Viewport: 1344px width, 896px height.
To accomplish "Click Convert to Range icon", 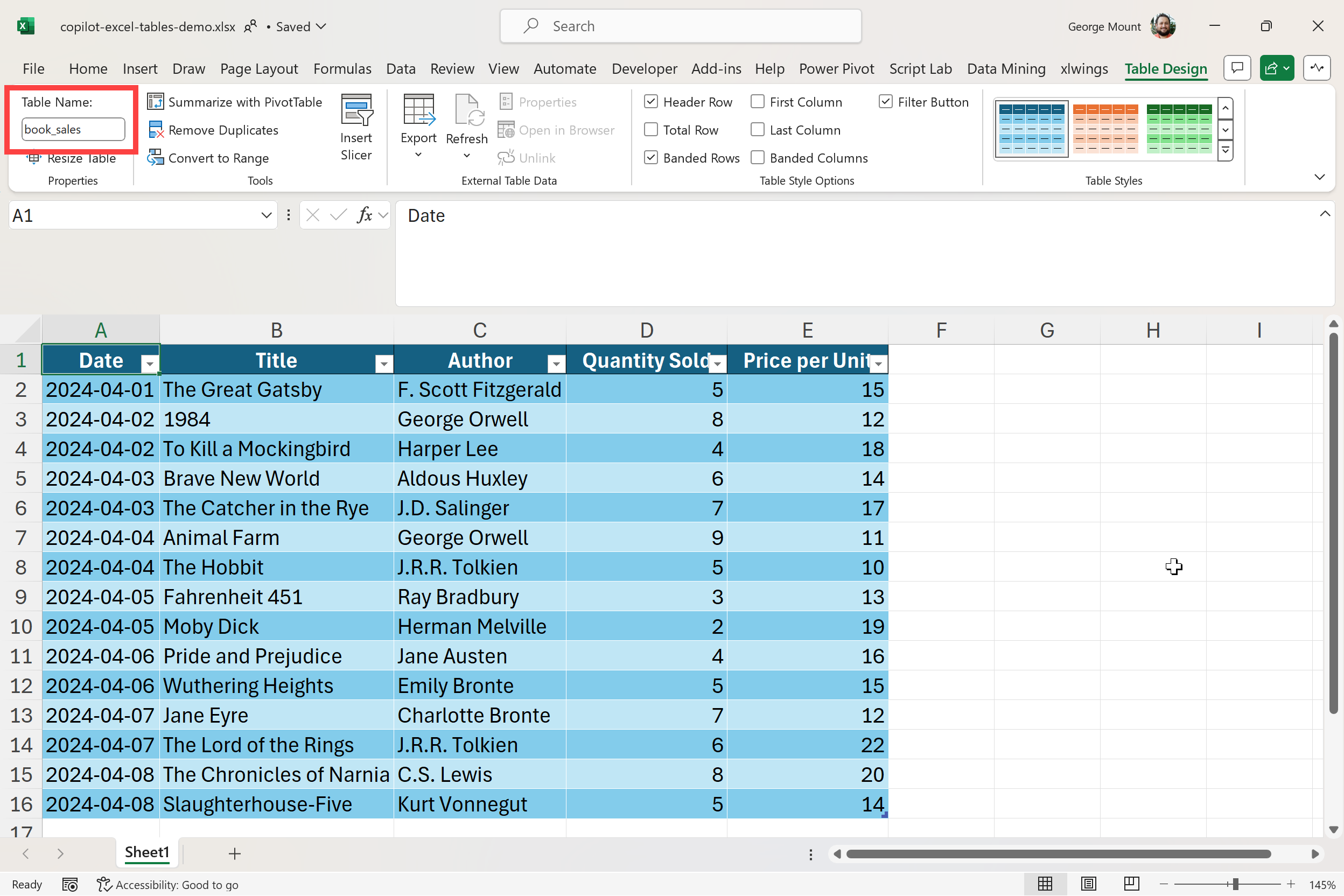I will tap(156, 158).
